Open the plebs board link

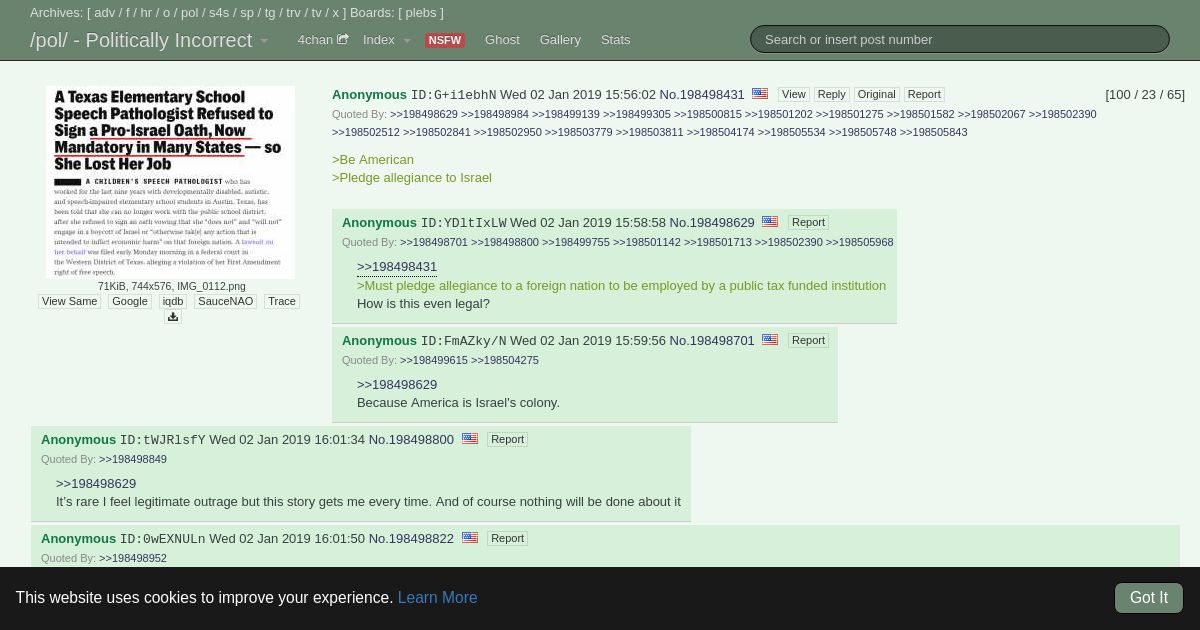(x=421, y=13)
